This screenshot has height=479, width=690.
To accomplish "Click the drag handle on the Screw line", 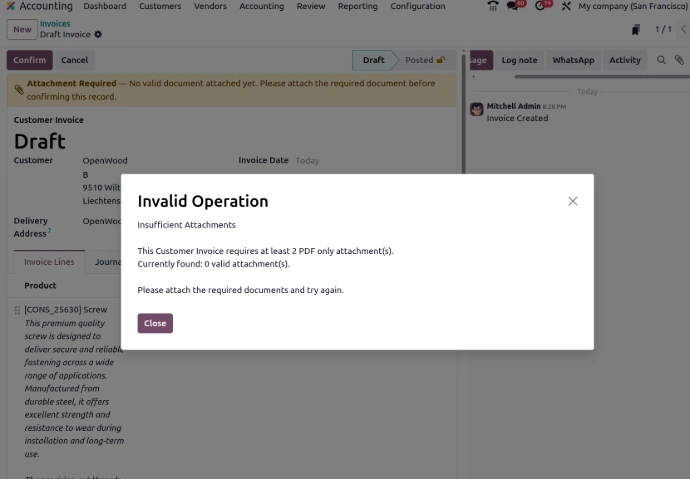I will click(x=17, y=310).
